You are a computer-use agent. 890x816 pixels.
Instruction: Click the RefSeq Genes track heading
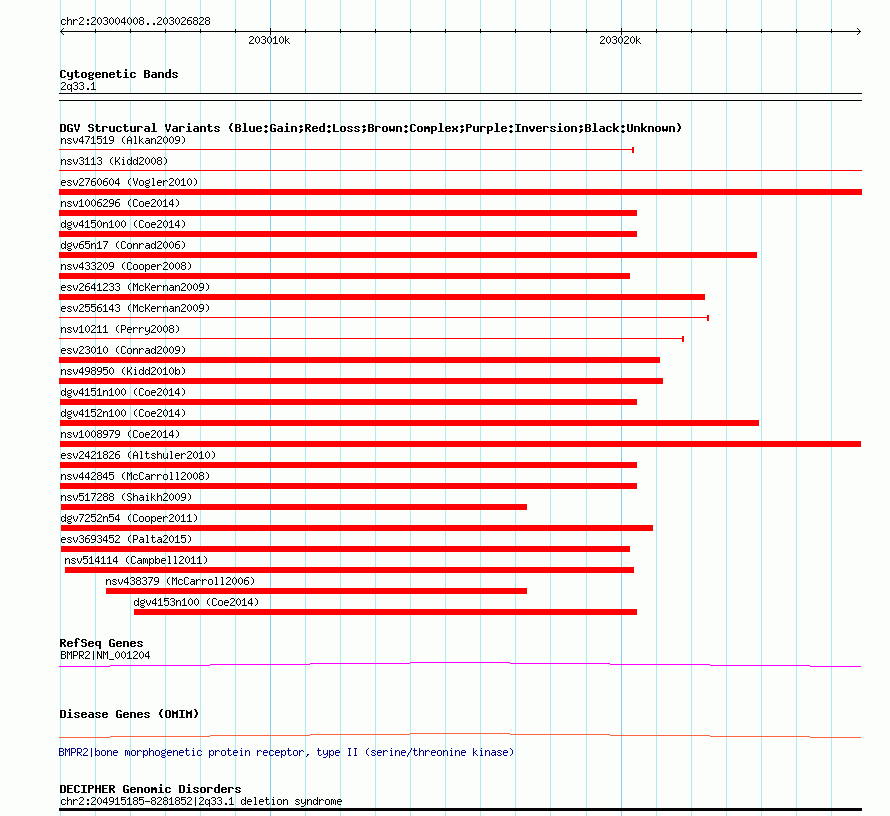coord(101,643)
